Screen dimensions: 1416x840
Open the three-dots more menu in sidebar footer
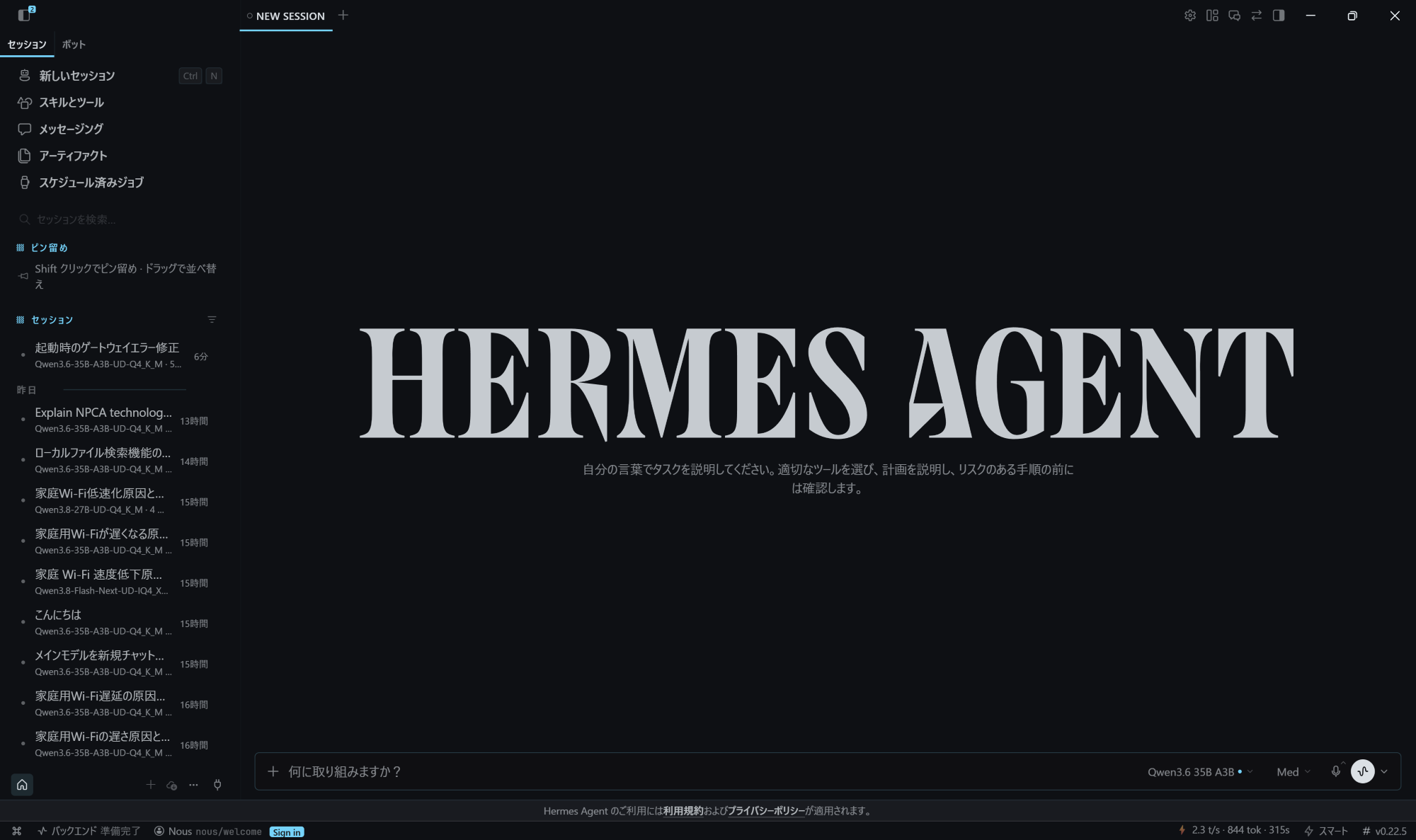(x=193, y=785)
